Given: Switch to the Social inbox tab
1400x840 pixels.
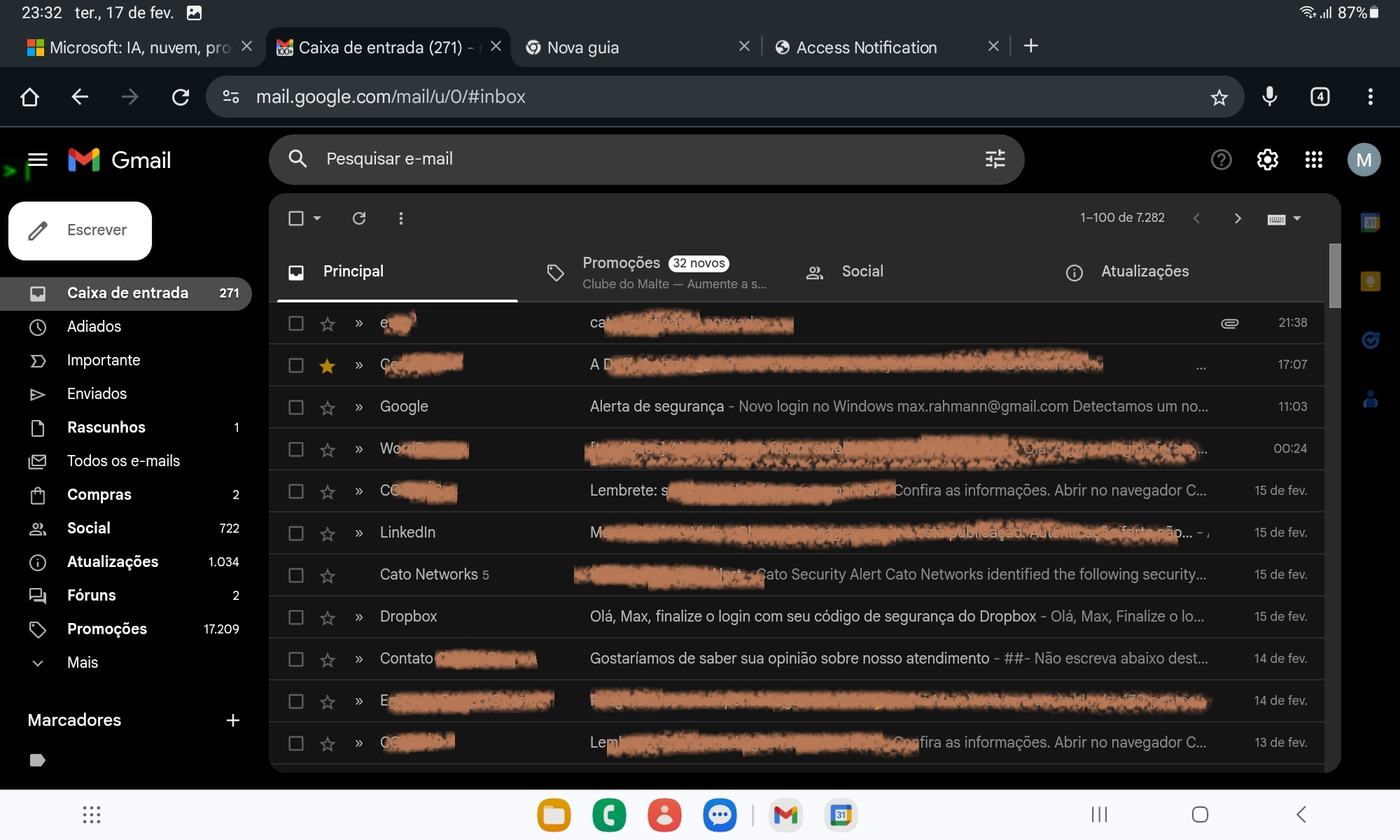Looking at the screenshot, I should 862,272.
